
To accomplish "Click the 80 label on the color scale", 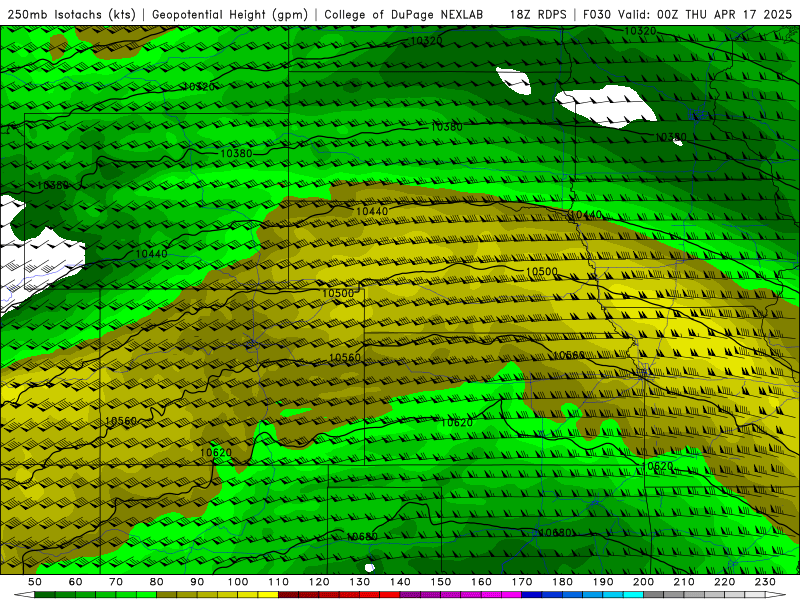I will coord(156,582).
